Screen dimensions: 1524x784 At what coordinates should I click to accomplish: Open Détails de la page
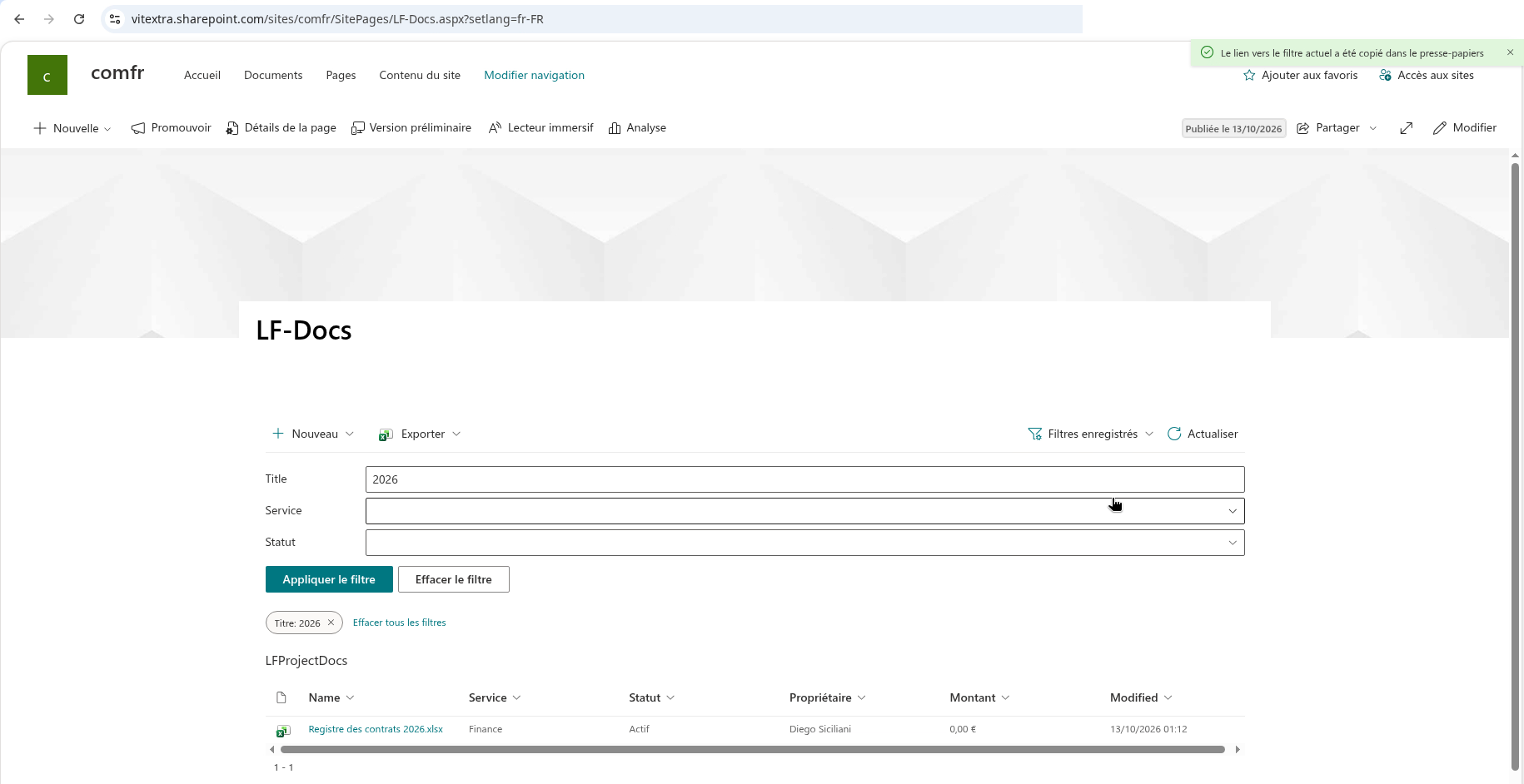281,128
